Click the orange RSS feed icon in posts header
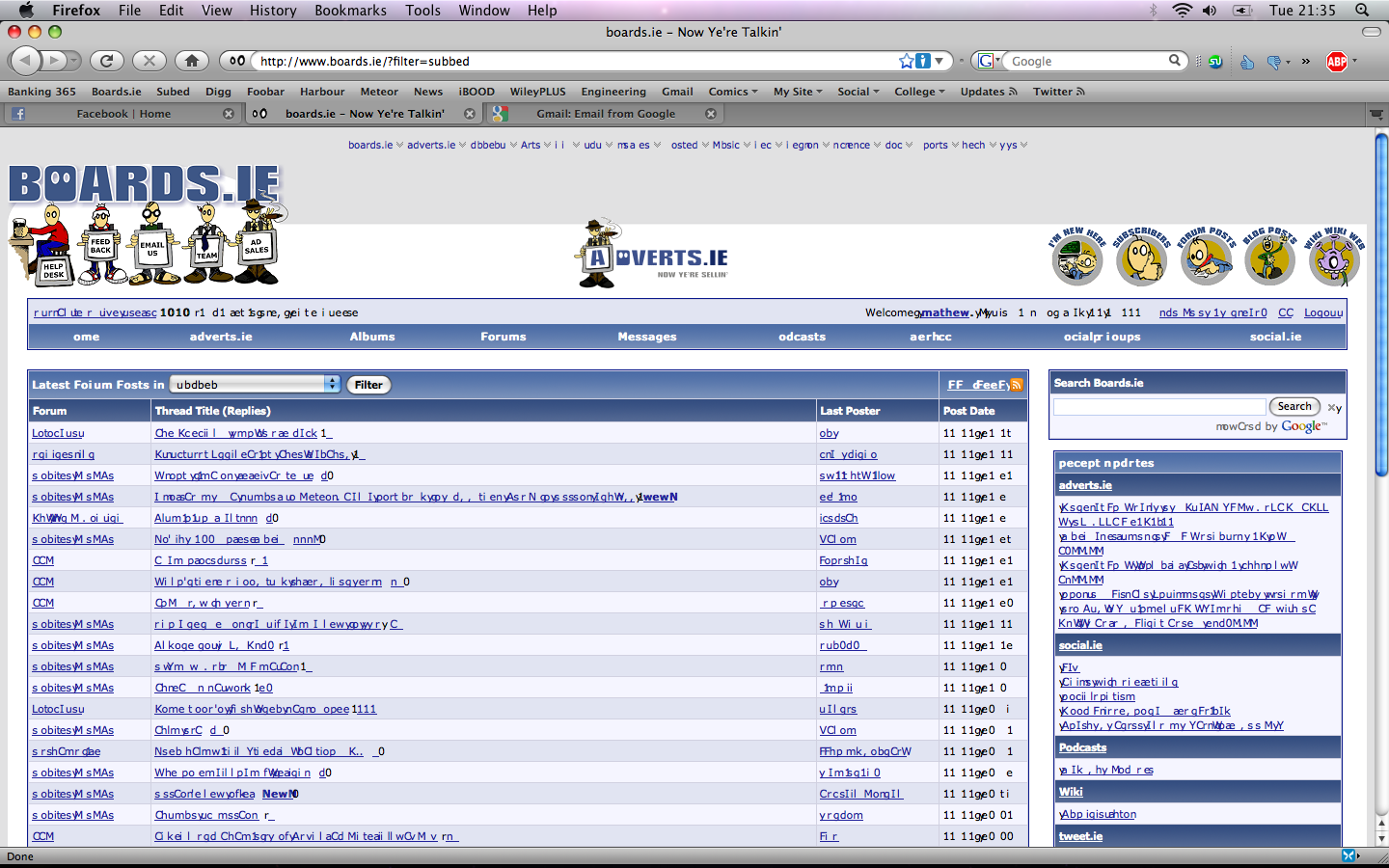Screen dimensions: 1389x868 point(1017,384)
